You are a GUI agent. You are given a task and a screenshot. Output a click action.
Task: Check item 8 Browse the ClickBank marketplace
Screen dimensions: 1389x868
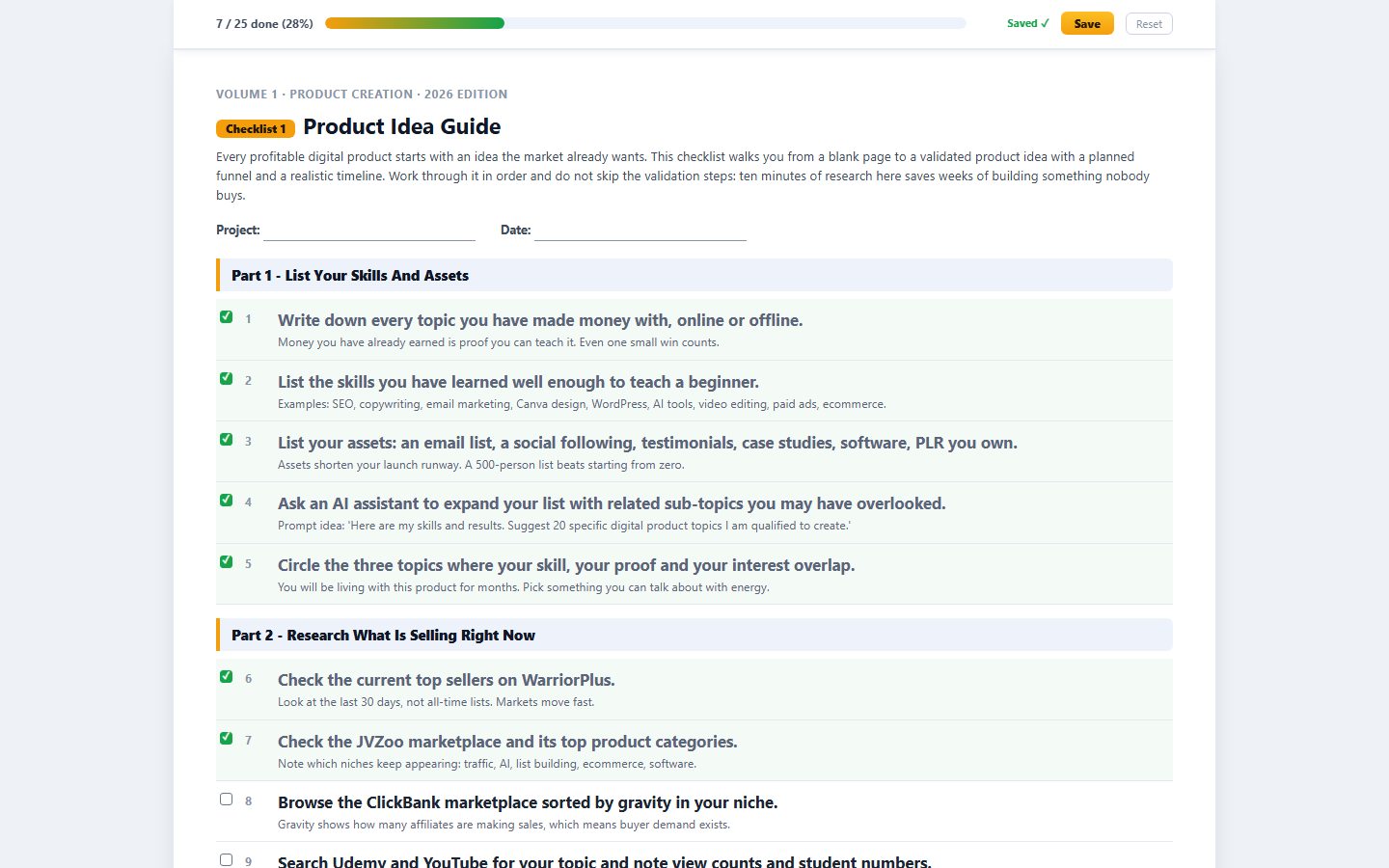pos(226,799)
